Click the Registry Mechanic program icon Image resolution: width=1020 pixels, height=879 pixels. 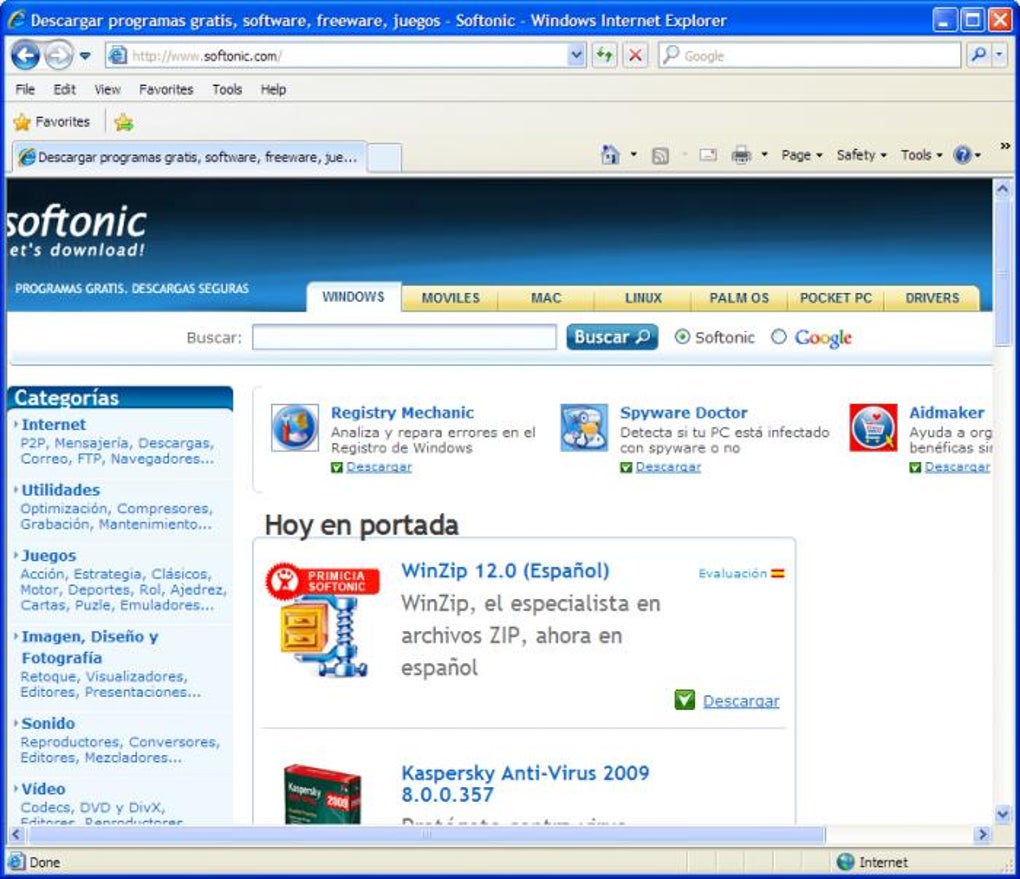click(x=295, y=427)
